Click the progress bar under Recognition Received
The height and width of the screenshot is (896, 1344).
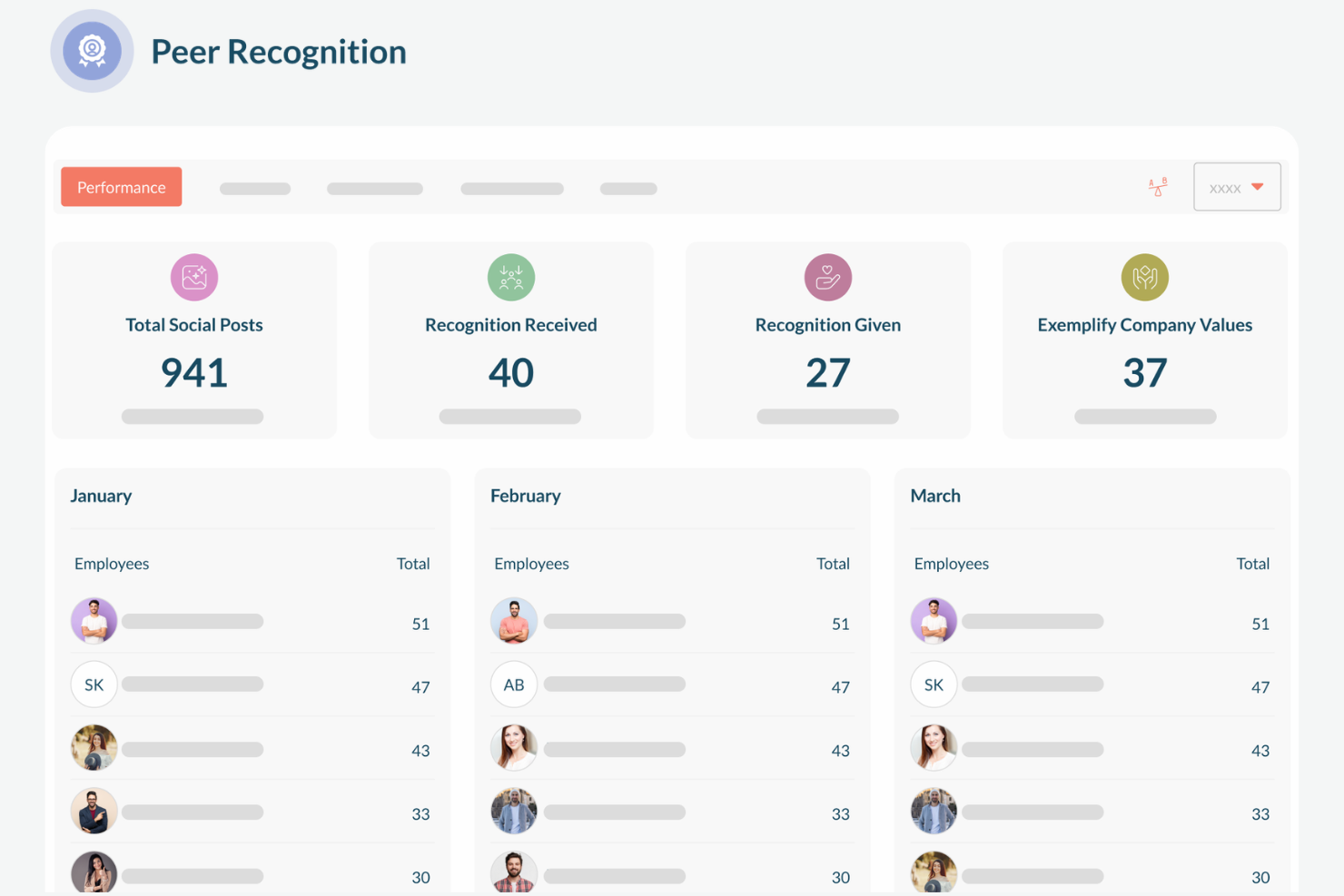pyautogui.click(x=510, y=416)
